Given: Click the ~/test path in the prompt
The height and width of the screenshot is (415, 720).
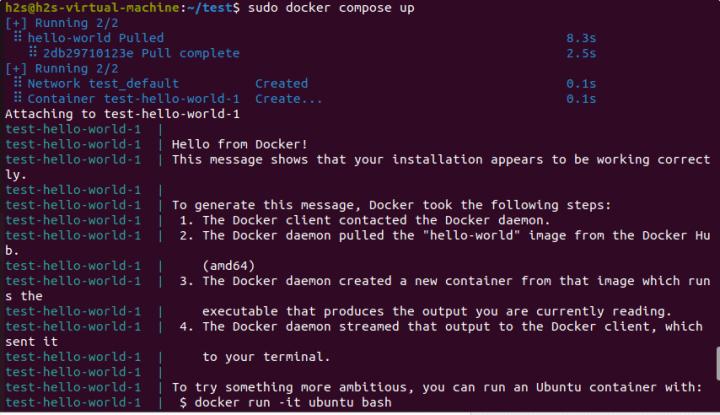Looking at the screenshot, I should [218, 8].
